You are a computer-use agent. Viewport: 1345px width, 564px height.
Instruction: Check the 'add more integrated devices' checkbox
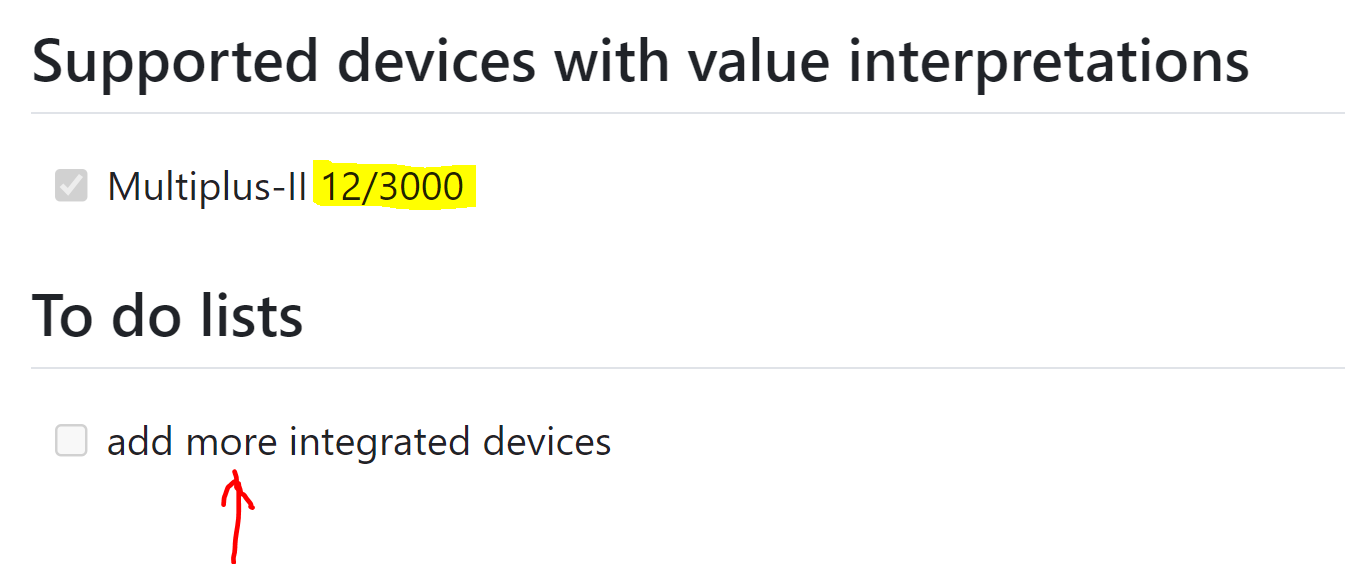pos(71,440)
